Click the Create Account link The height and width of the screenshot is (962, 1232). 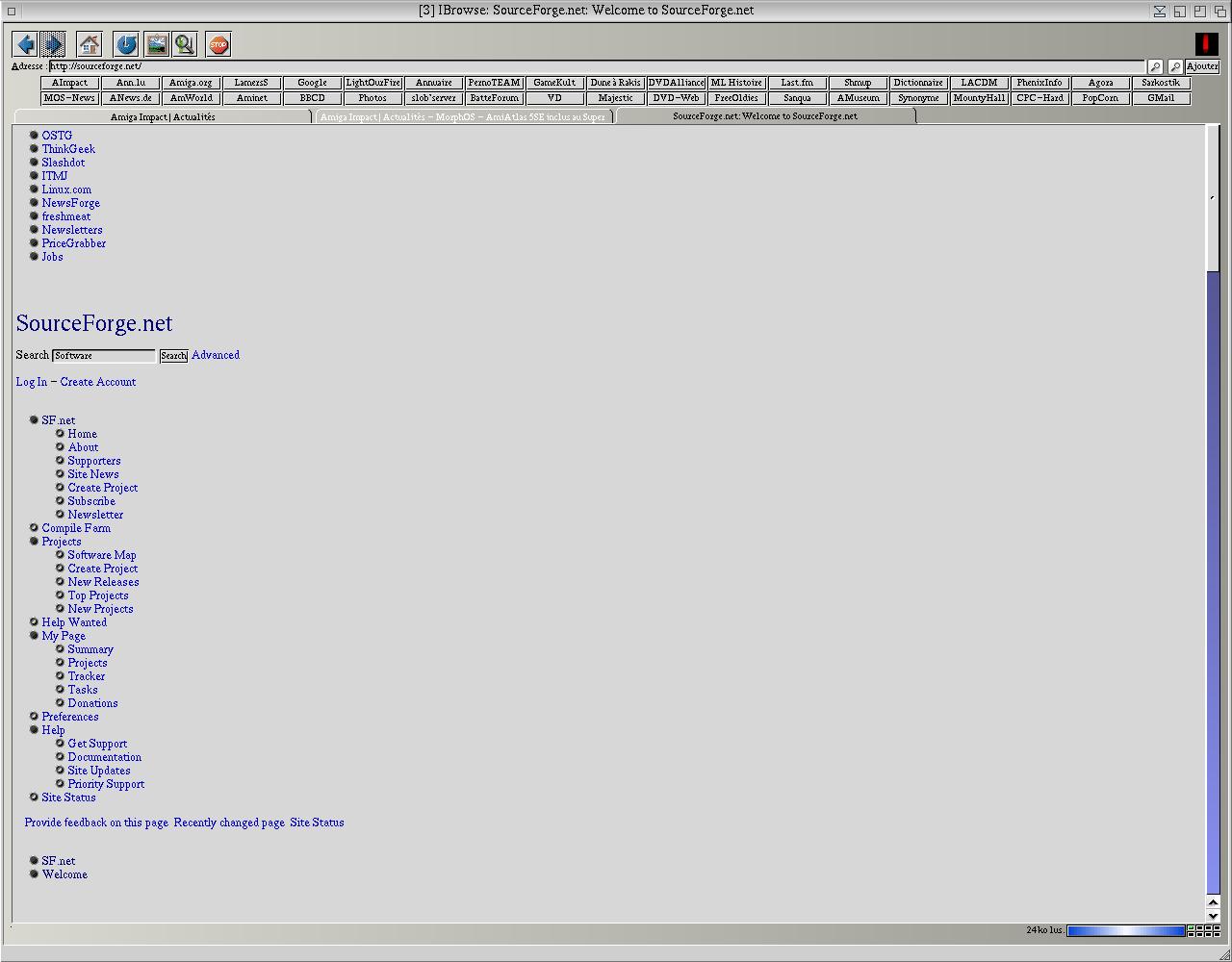point(98,382)
